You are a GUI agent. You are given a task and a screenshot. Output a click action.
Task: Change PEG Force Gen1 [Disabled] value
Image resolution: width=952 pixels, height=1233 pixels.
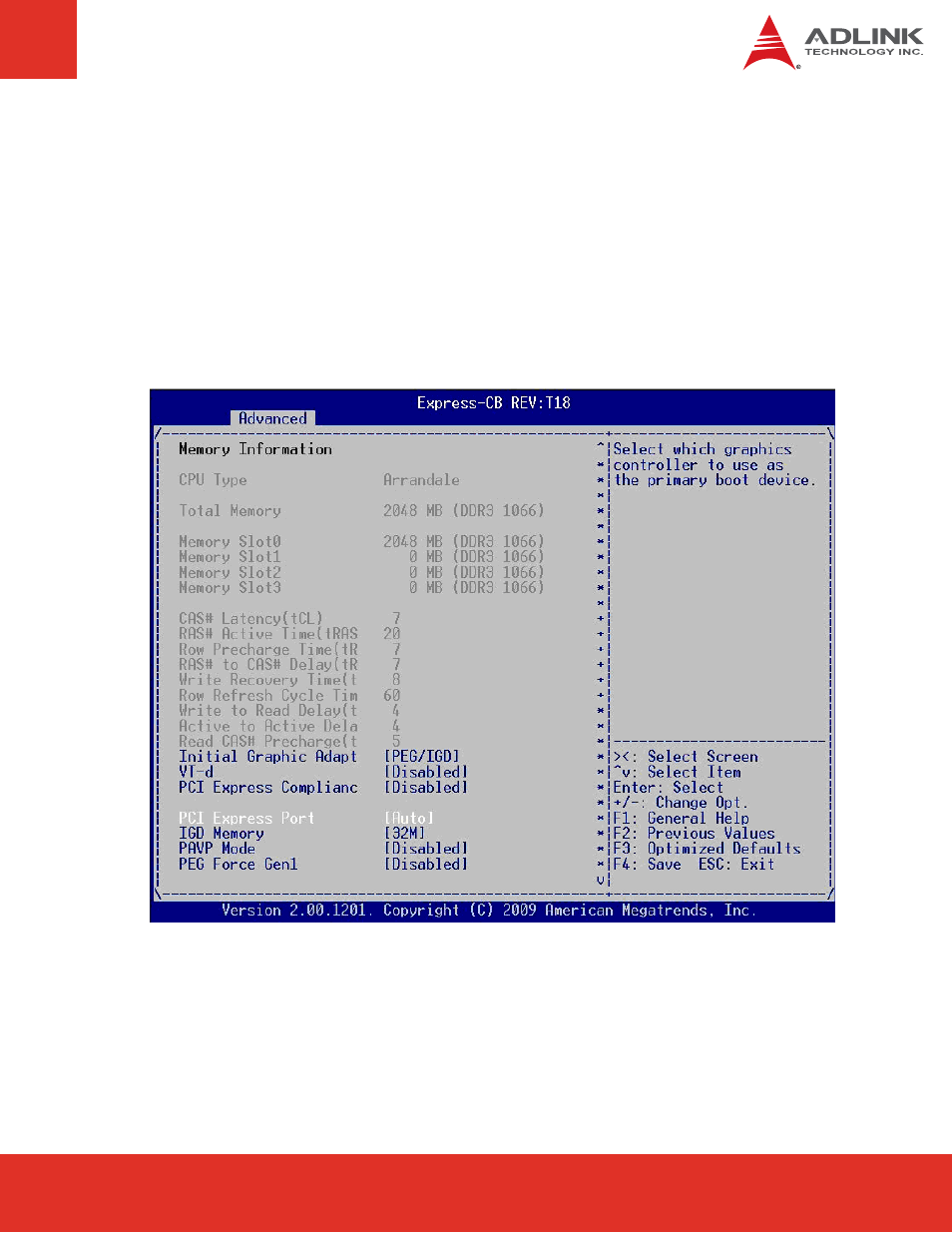(426, 865)
